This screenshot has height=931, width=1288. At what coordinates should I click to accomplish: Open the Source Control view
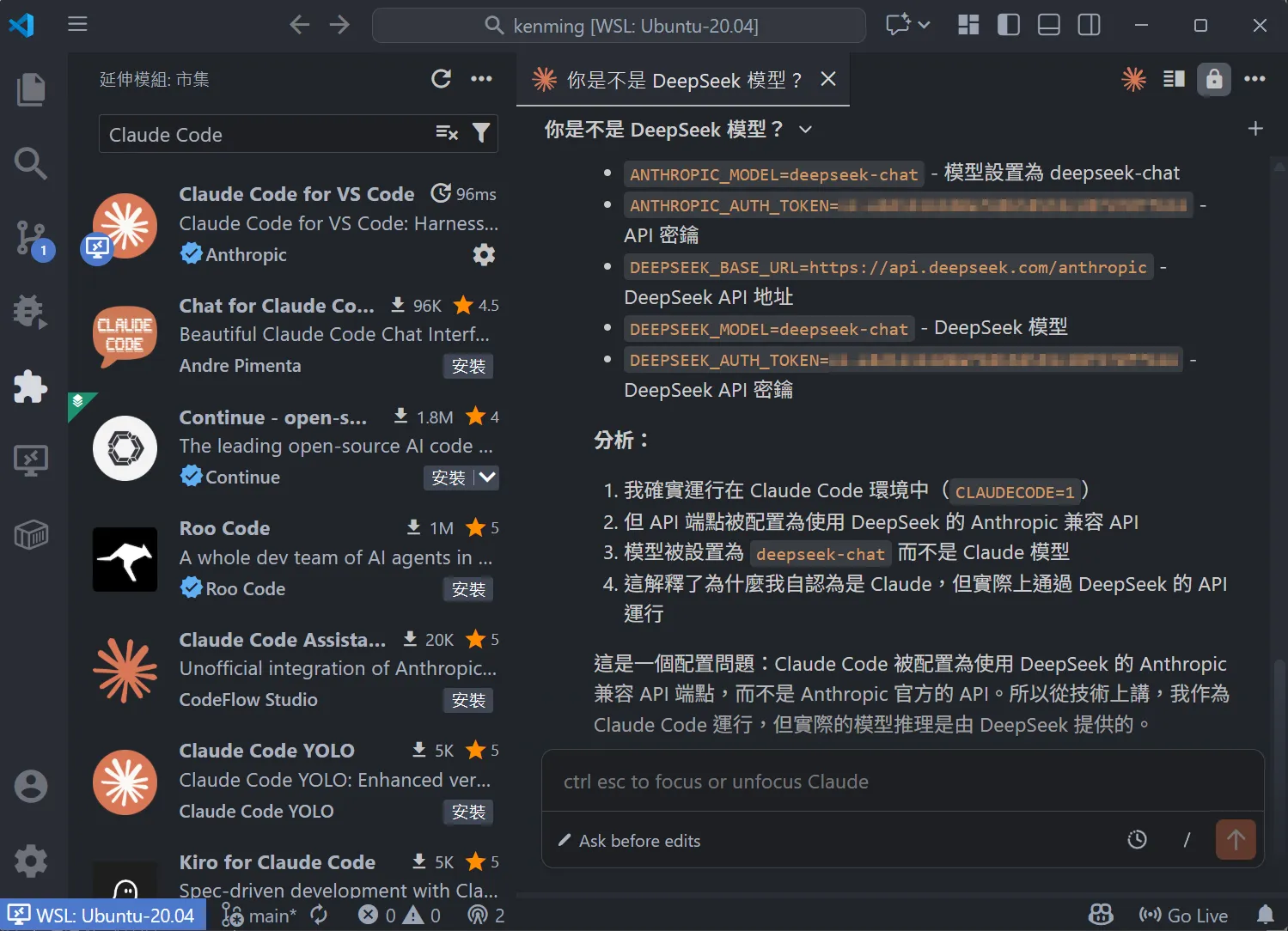pos(31,238)
